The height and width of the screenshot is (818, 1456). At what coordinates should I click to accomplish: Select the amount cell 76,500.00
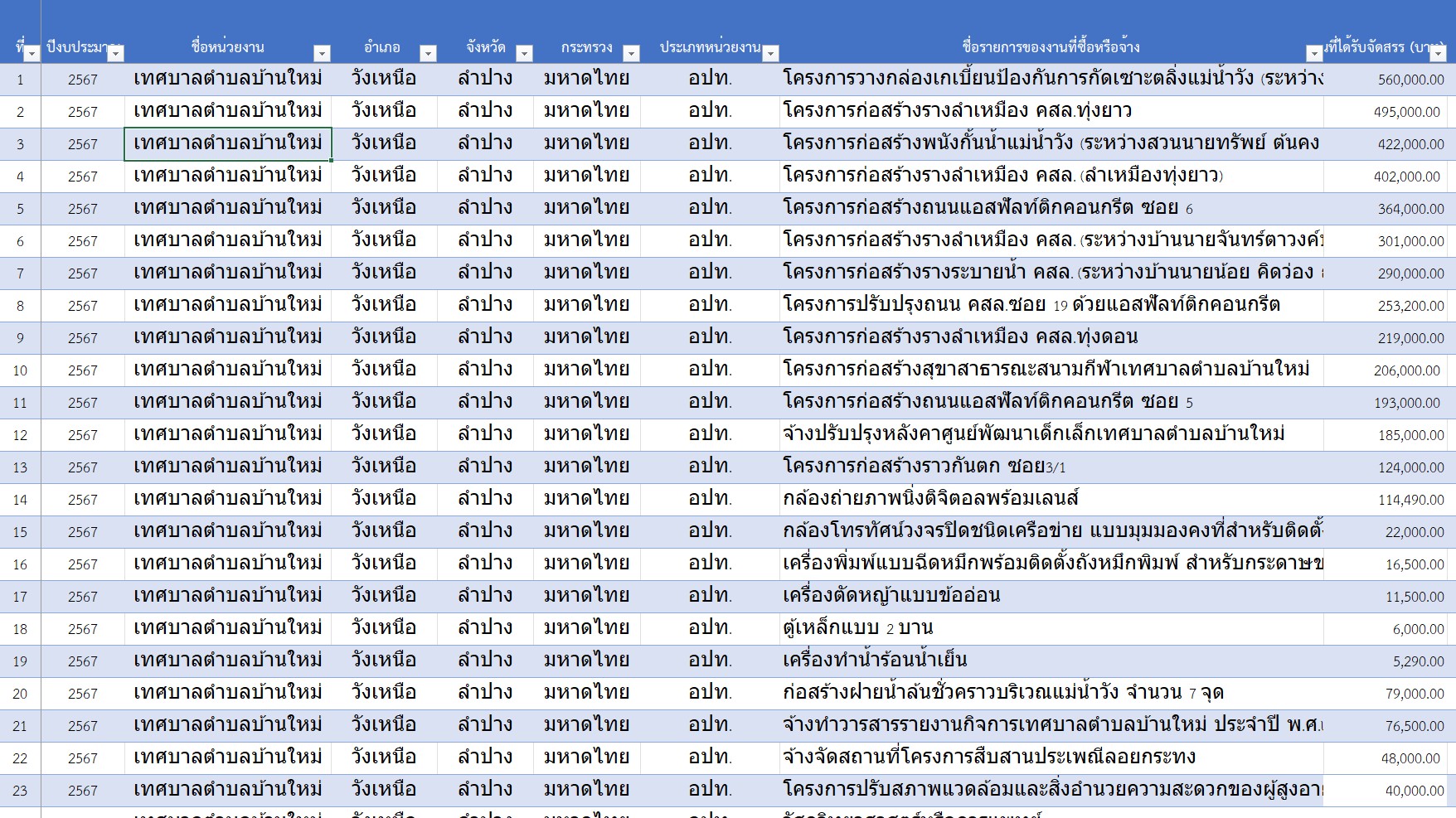[x=1386, y=726]
